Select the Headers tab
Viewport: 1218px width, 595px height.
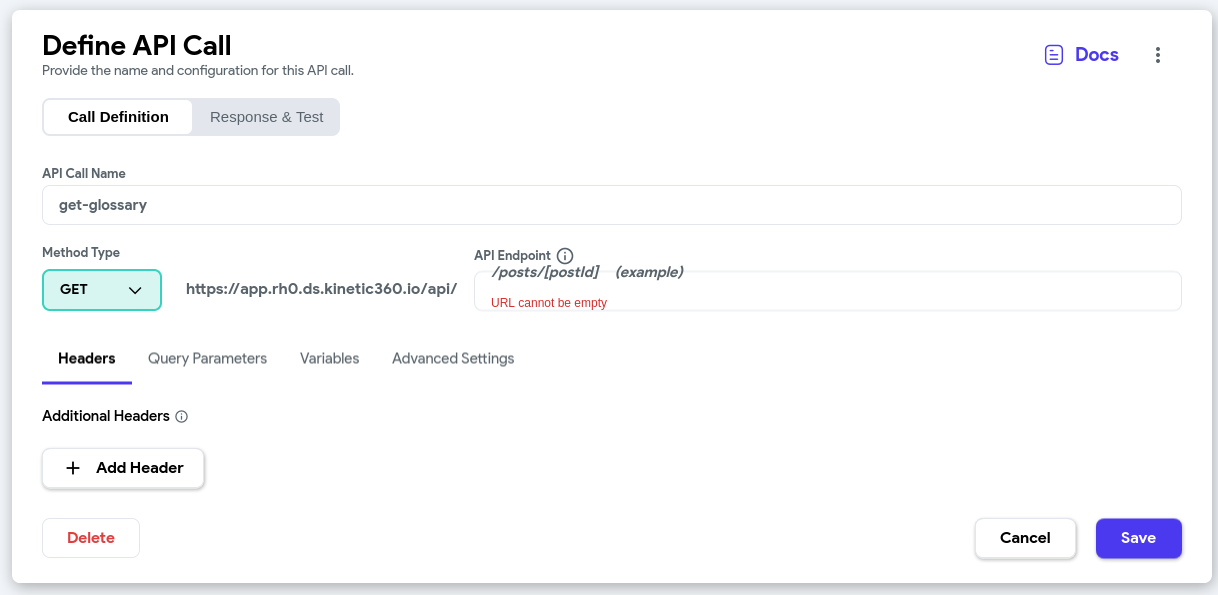[x=86, y=358]
